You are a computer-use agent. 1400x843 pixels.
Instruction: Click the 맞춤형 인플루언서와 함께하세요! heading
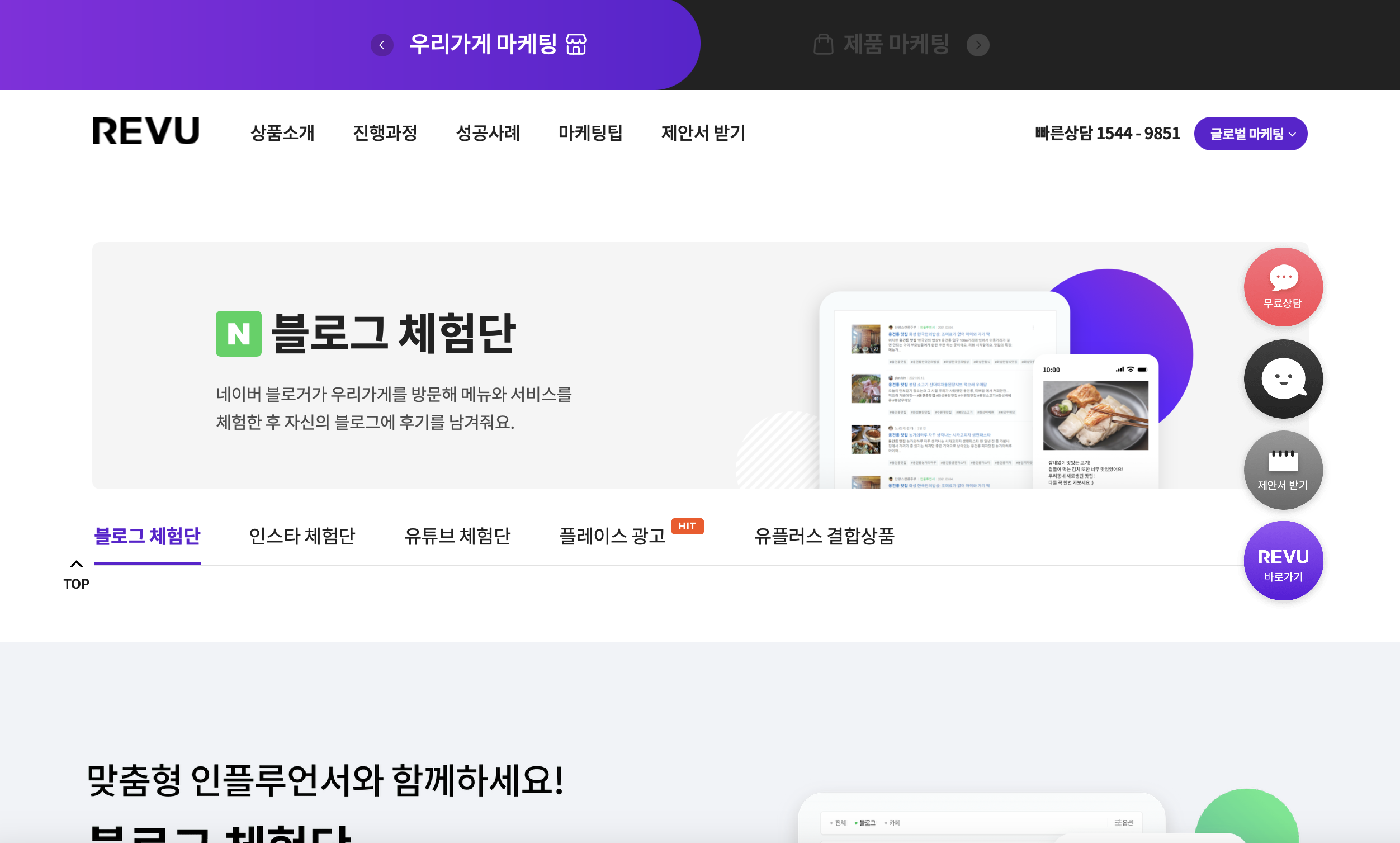coord(325,780)
